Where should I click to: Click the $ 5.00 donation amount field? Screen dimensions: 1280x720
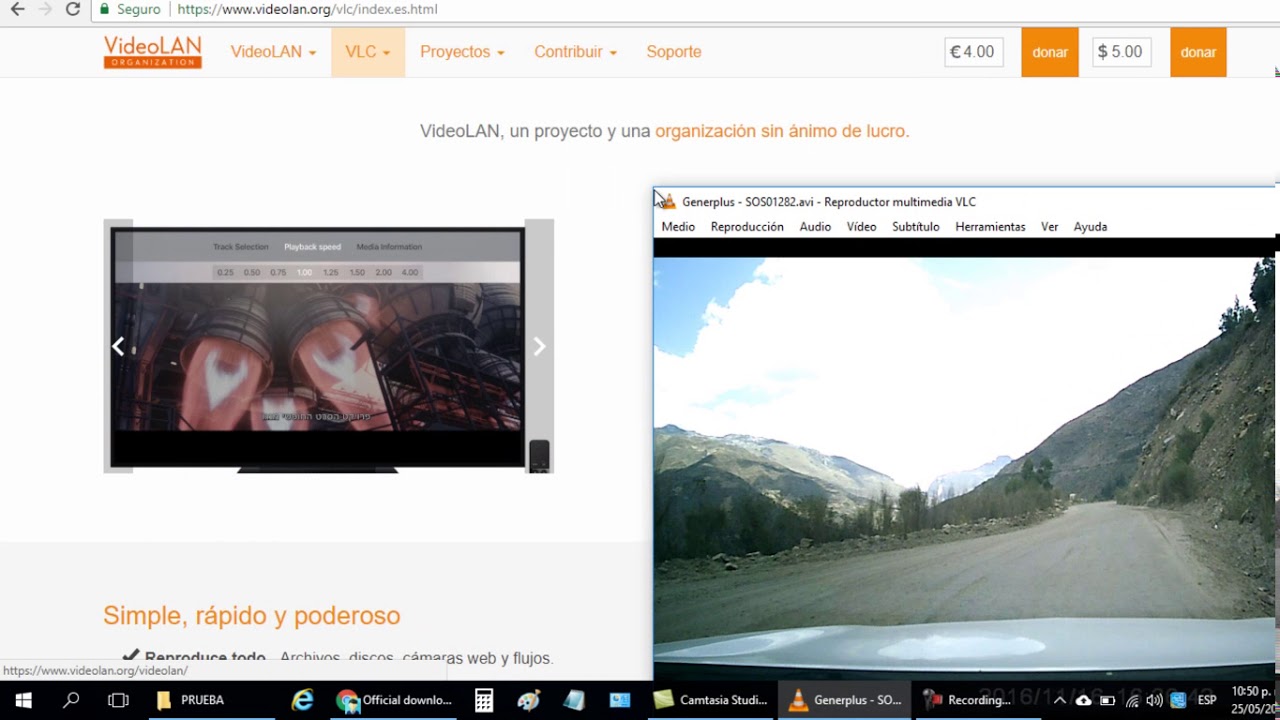click(1121, 52)
